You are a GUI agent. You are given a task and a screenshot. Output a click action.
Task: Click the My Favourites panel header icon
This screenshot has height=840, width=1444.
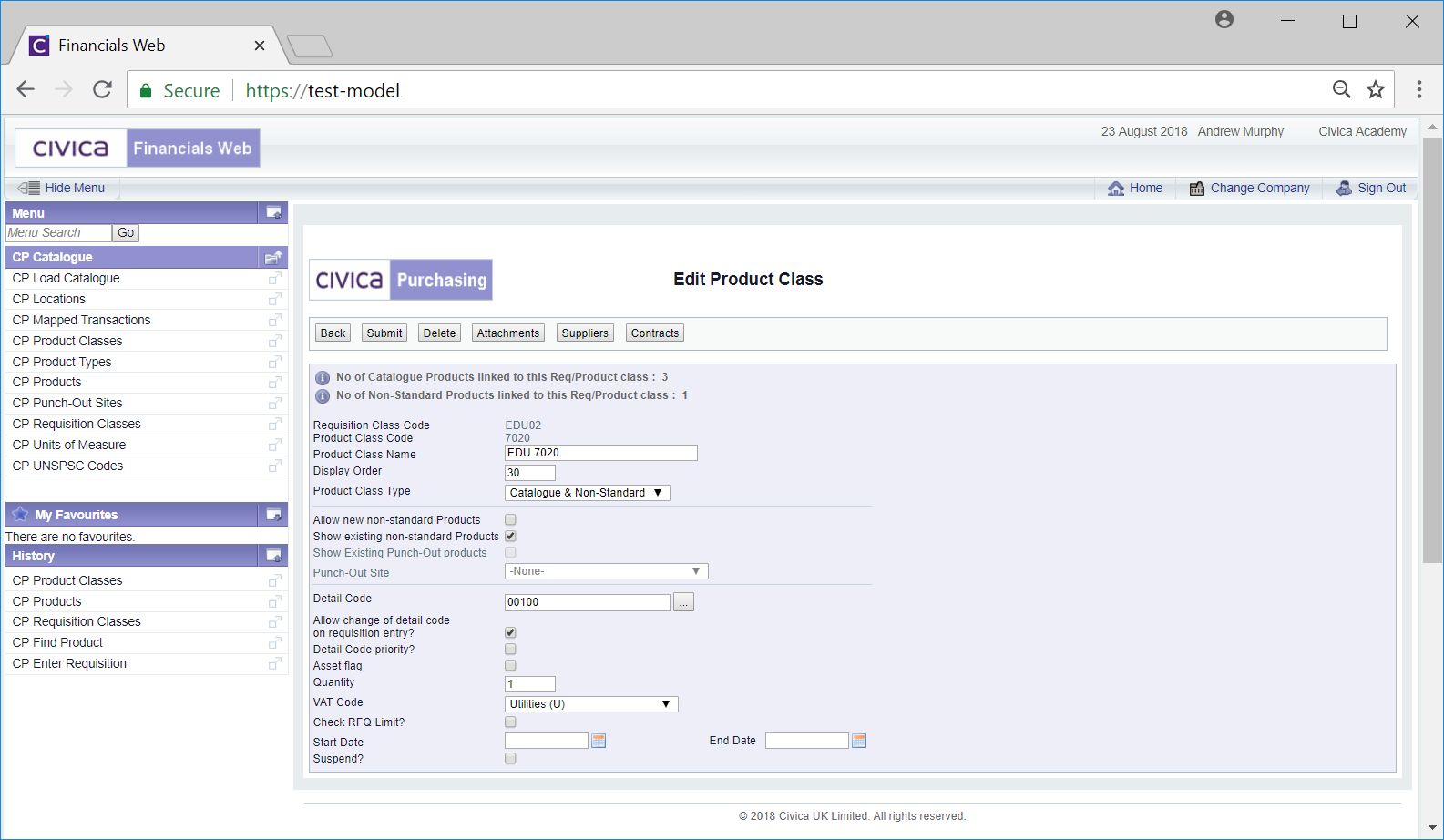273,515
